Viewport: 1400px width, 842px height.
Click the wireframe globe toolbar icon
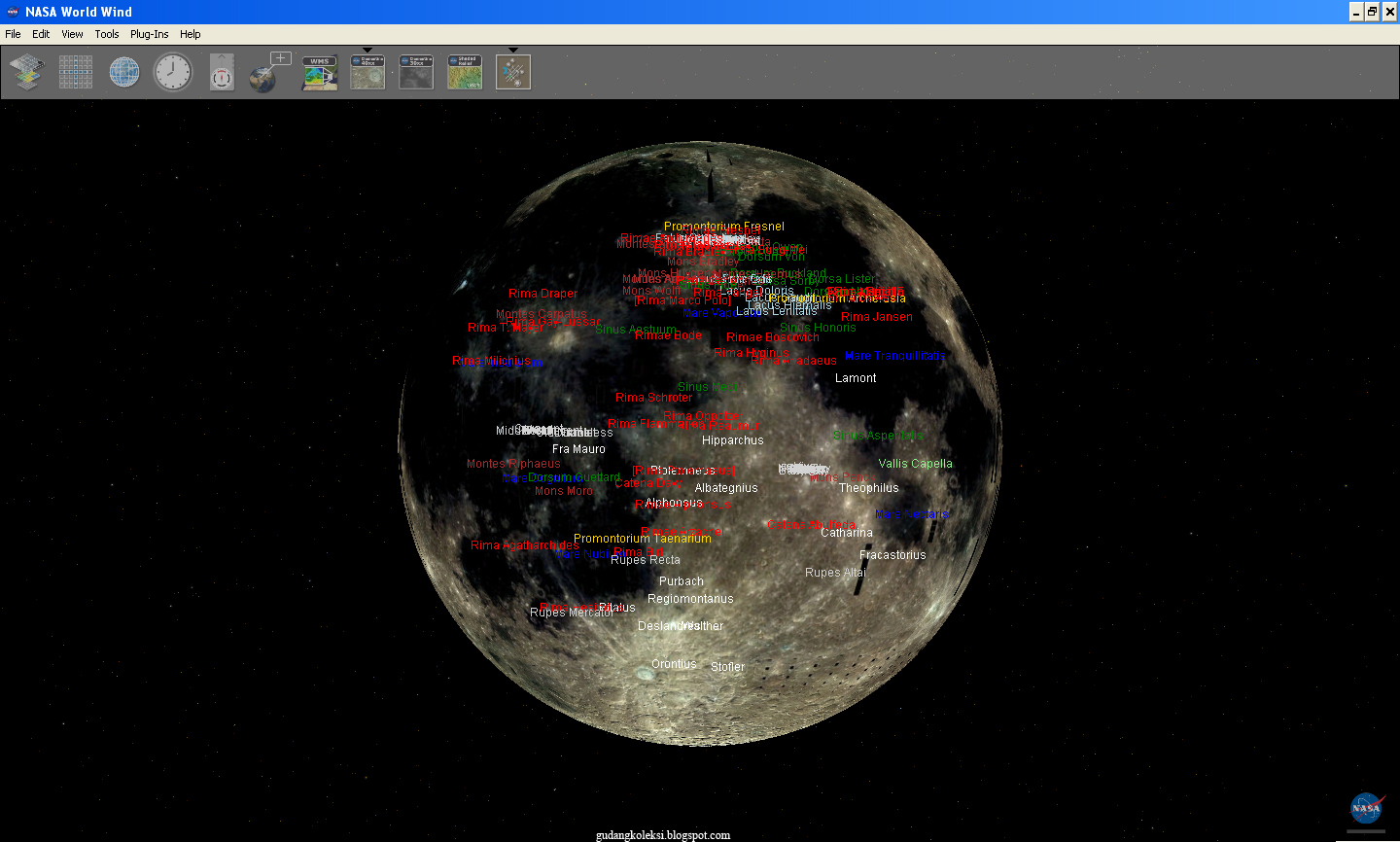[x=124, y=73]
